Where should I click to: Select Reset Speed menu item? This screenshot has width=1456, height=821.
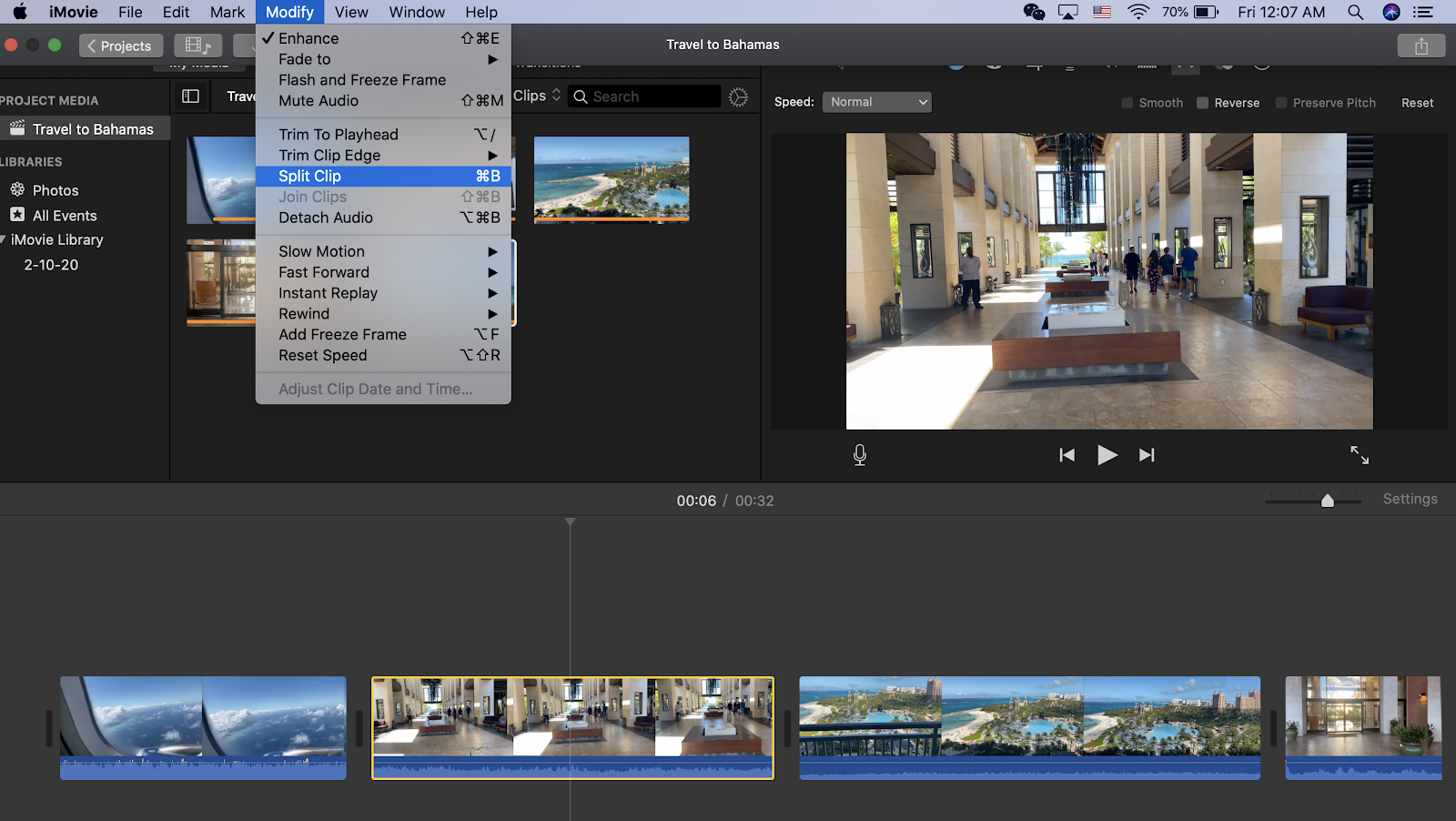click(x=383, y=356)
